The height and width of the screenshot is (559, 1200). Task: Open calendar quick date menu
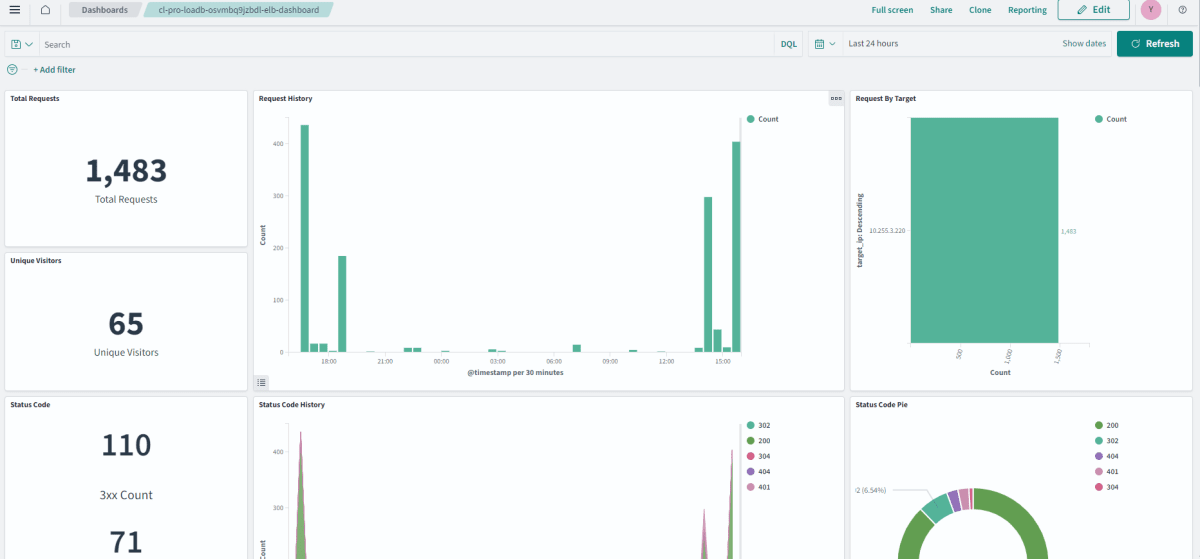pos(820,44)
